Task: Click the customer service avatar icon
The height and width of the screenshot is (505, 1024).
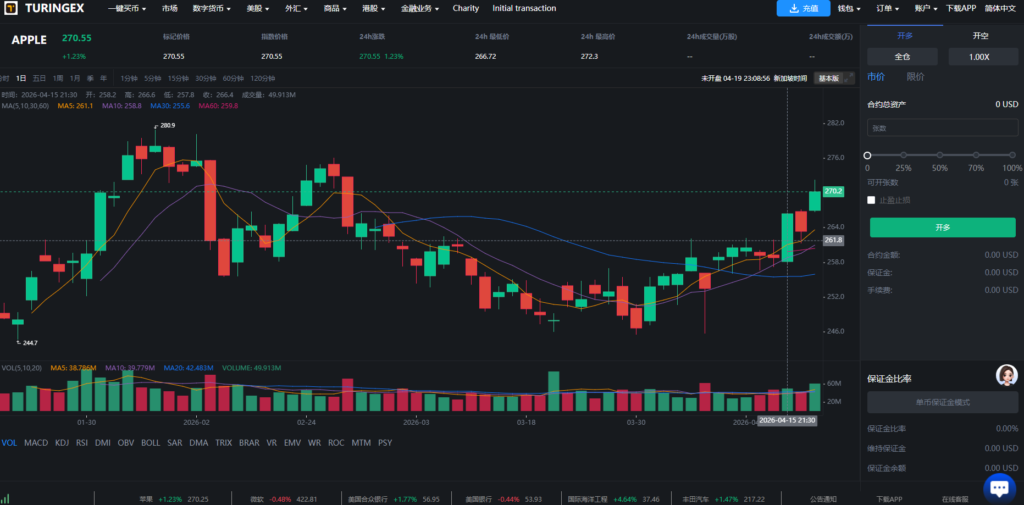Action: pyautogui.click(x=1004, y=375)
